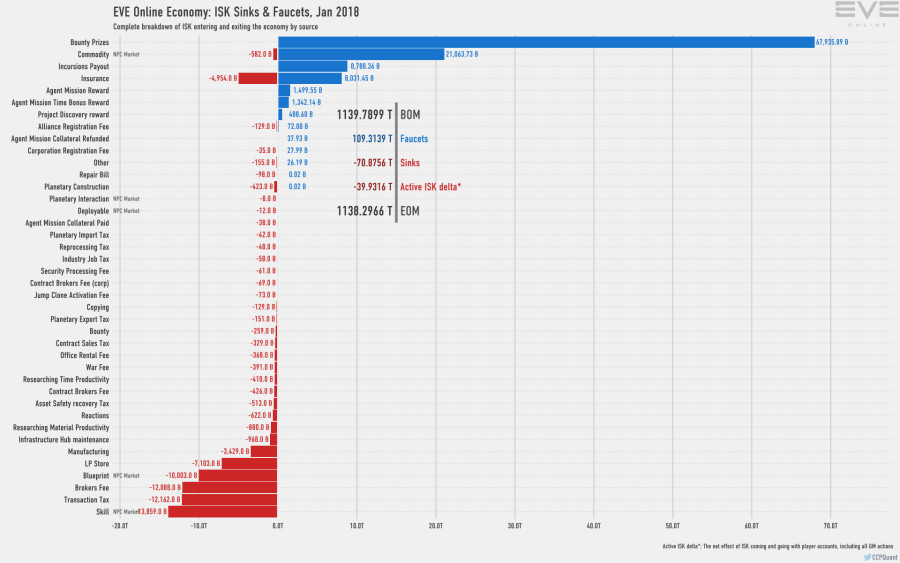
Task: Select the 'Blueprint' row label
Action: click(x=96, y=476)
